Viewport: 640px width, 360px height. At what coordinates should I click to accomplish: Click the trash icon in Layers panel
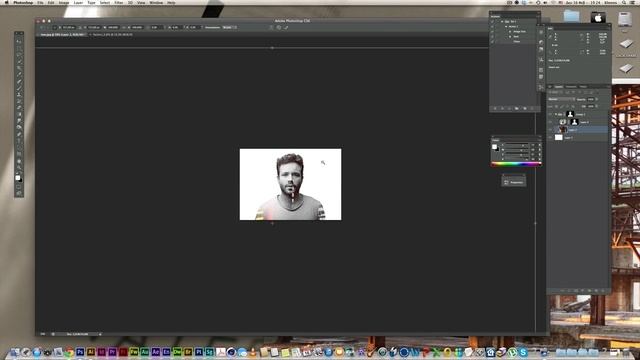coord(604,291)
